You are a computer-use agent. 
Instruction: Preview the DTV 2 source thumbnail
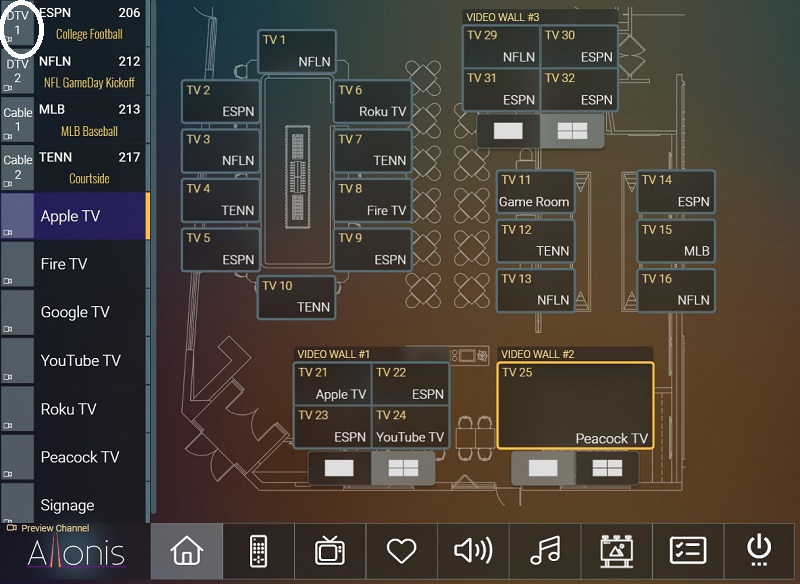point(17,71)
